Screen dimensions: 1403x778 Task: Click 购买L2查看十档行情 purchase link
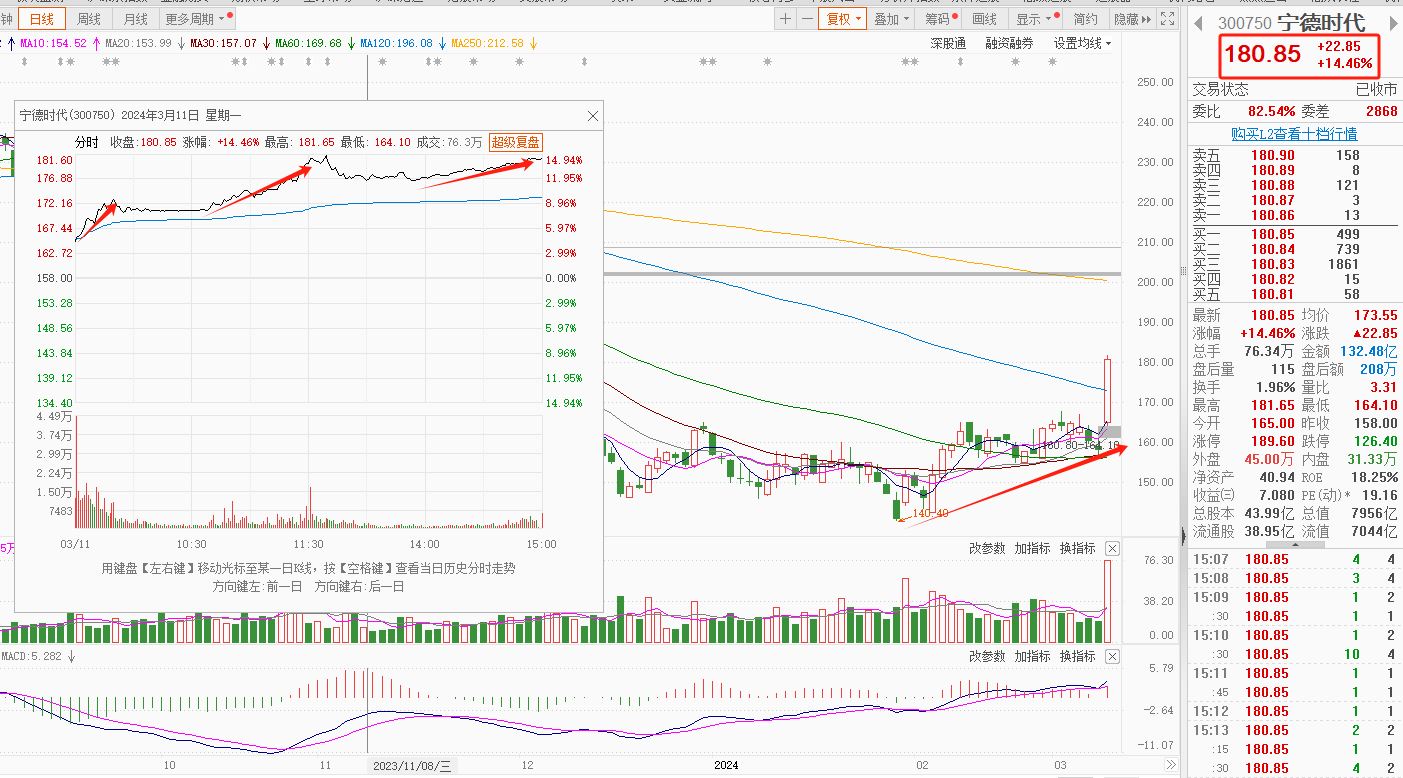(1294, 134)
